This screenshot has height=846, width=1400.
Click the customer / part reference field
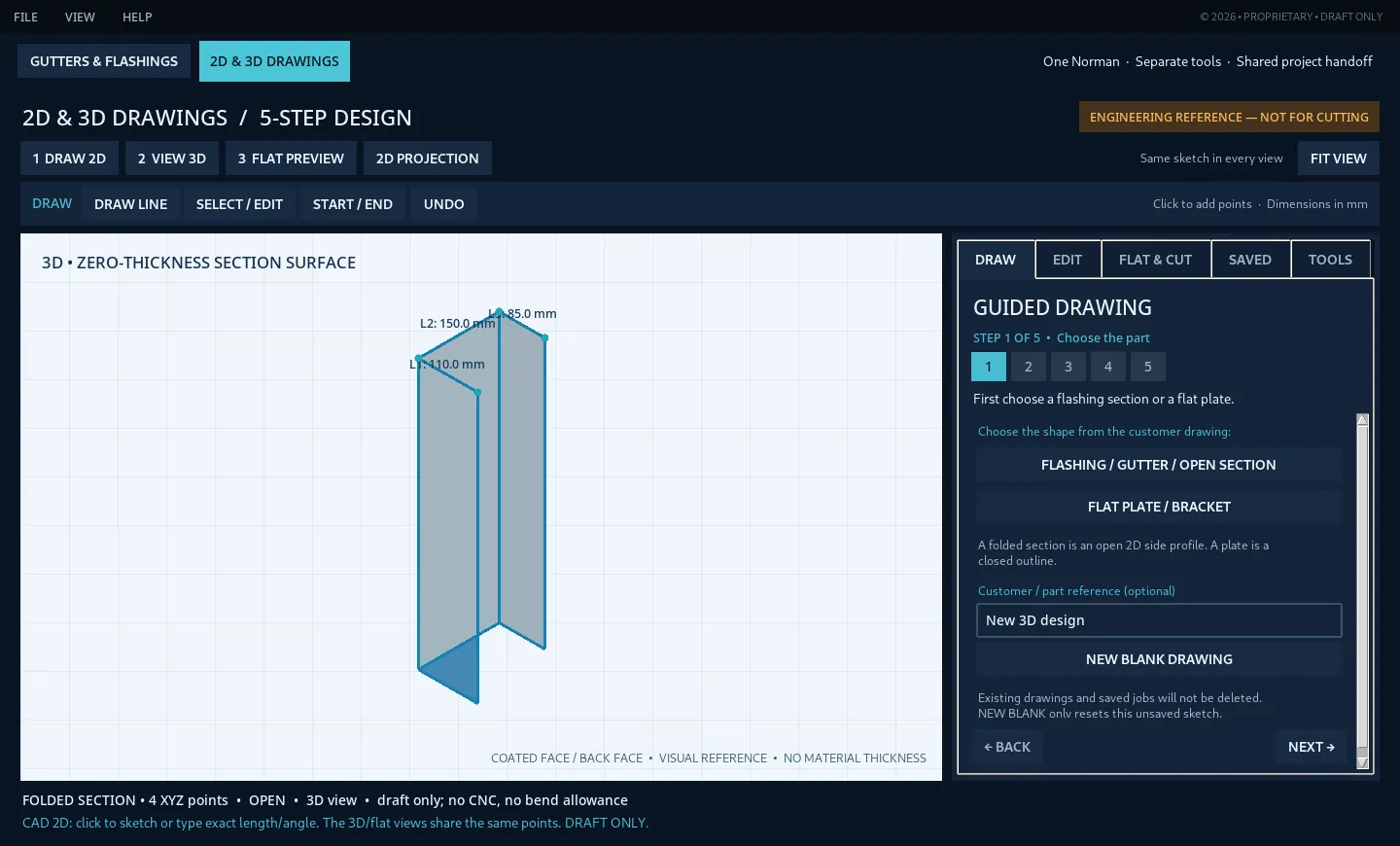1159,620
